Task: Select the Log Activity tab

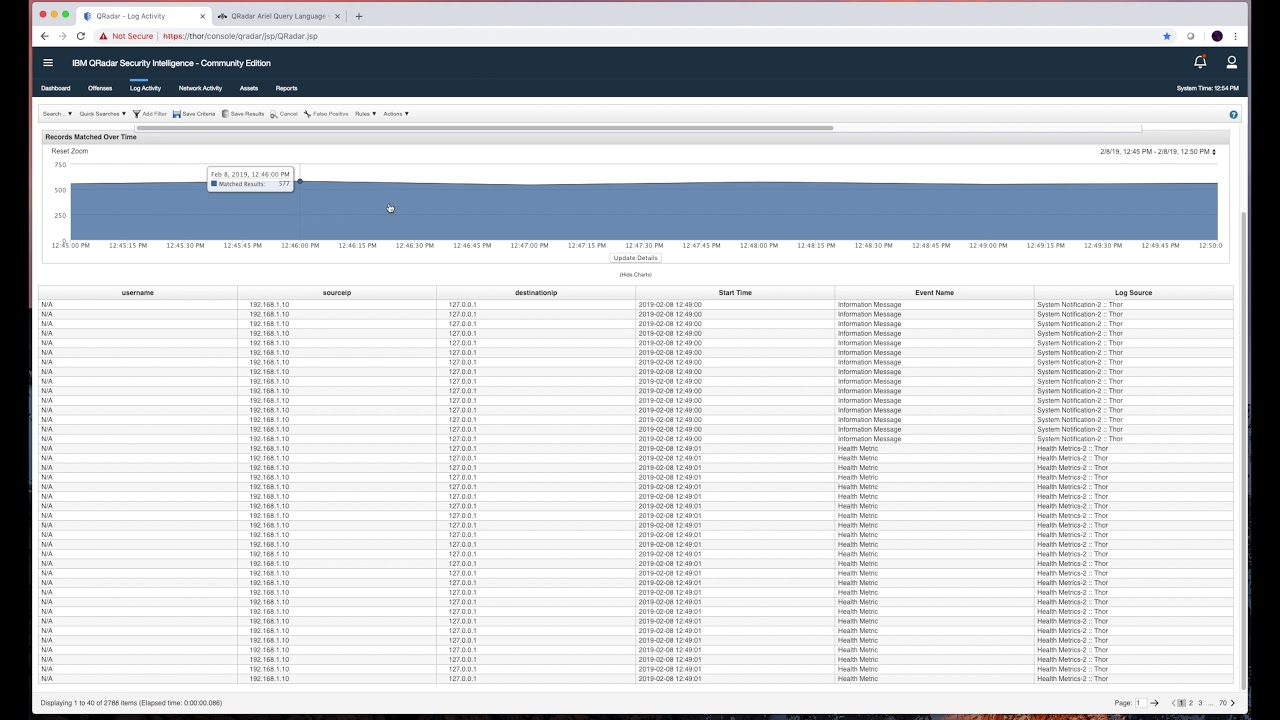Action: click(x=145, y=88)
